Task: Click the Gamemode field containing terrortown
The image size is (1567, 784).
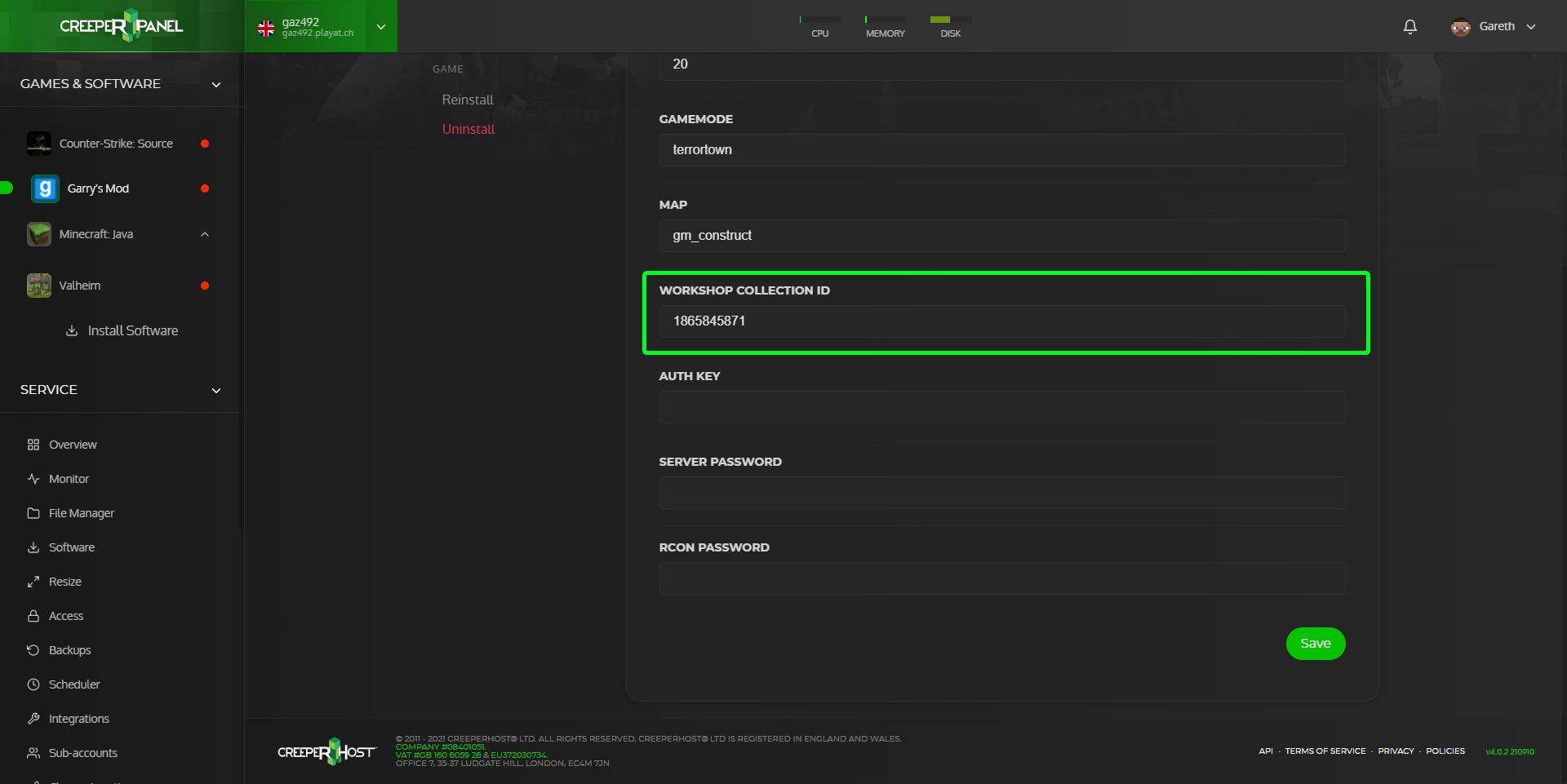Action: (x=1002, y=150)
